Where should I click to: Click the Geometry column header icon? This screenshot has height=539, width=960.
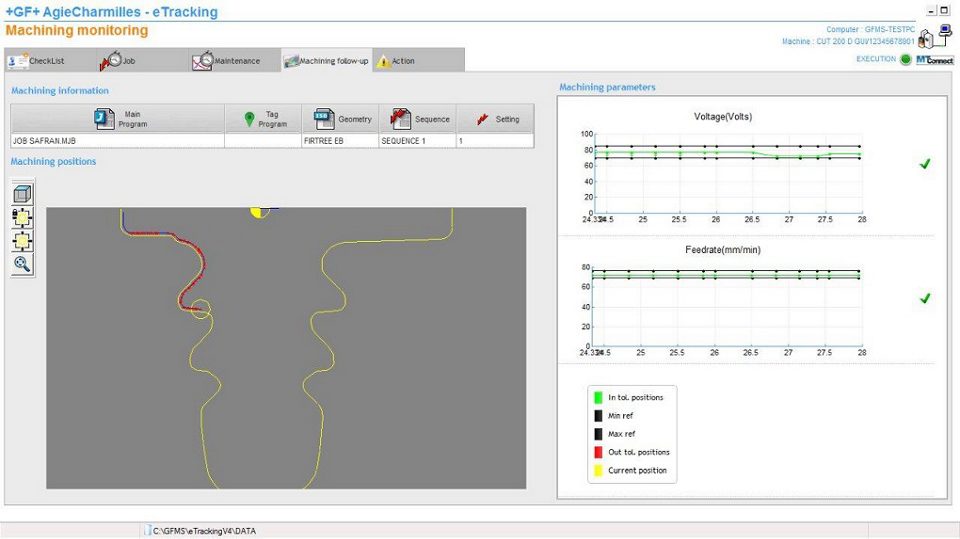pos(323,119)
